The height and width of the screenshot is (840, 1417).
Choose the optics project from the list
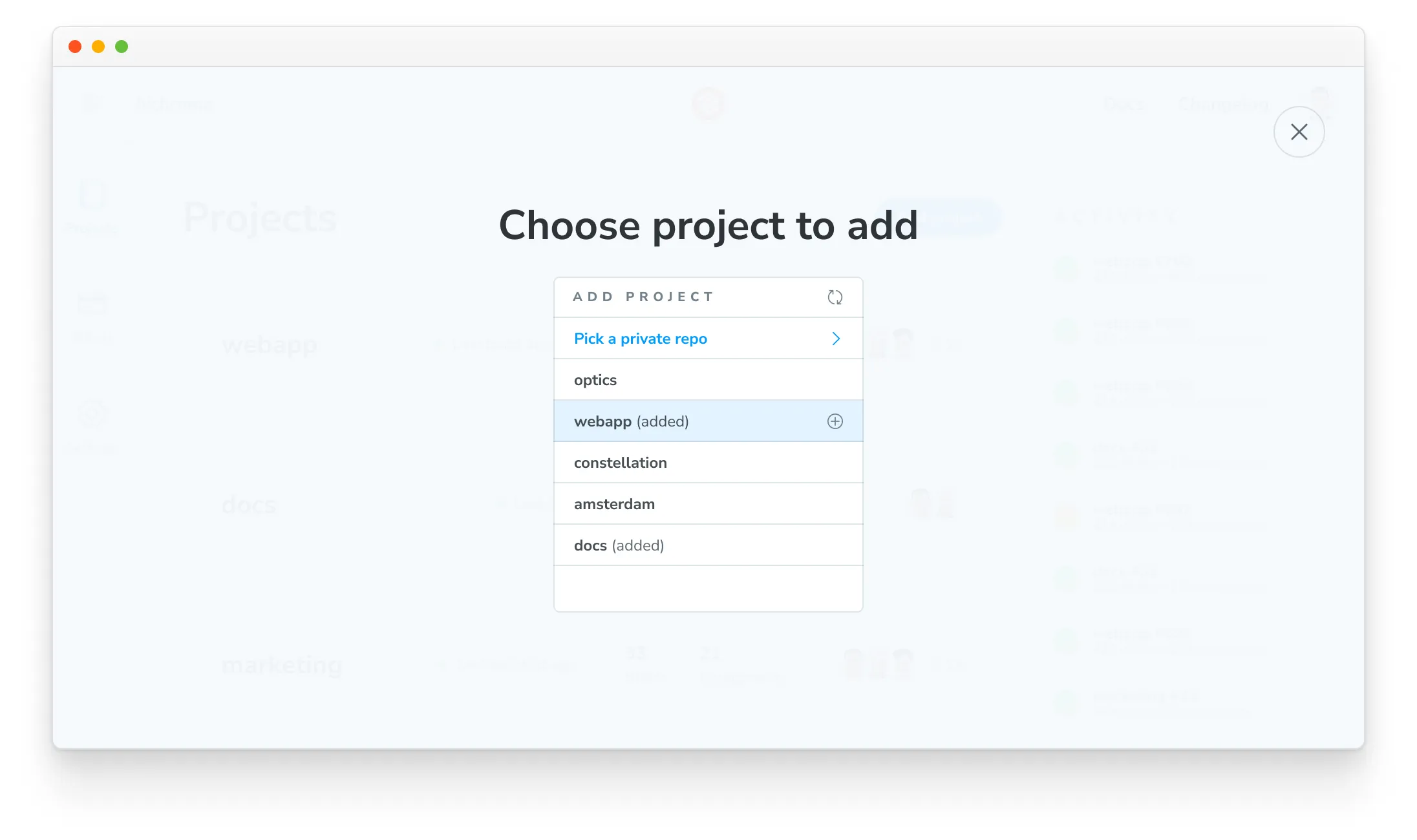pos(595,379)
